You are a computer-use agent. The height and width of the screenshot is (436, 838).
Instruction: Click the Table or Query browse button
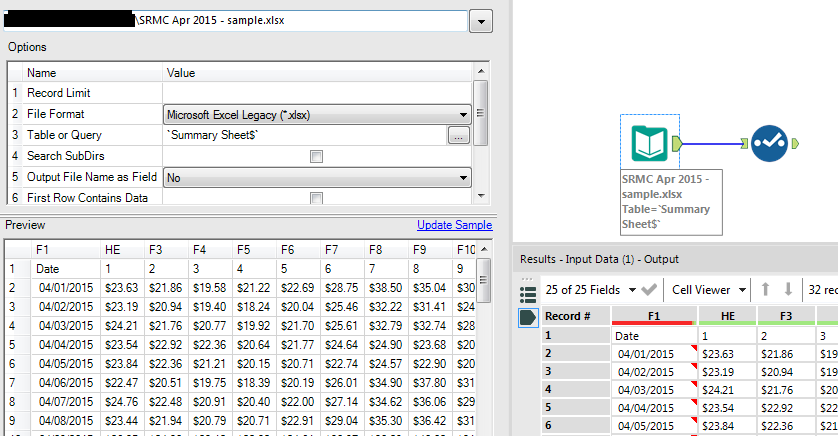(459, 136)
